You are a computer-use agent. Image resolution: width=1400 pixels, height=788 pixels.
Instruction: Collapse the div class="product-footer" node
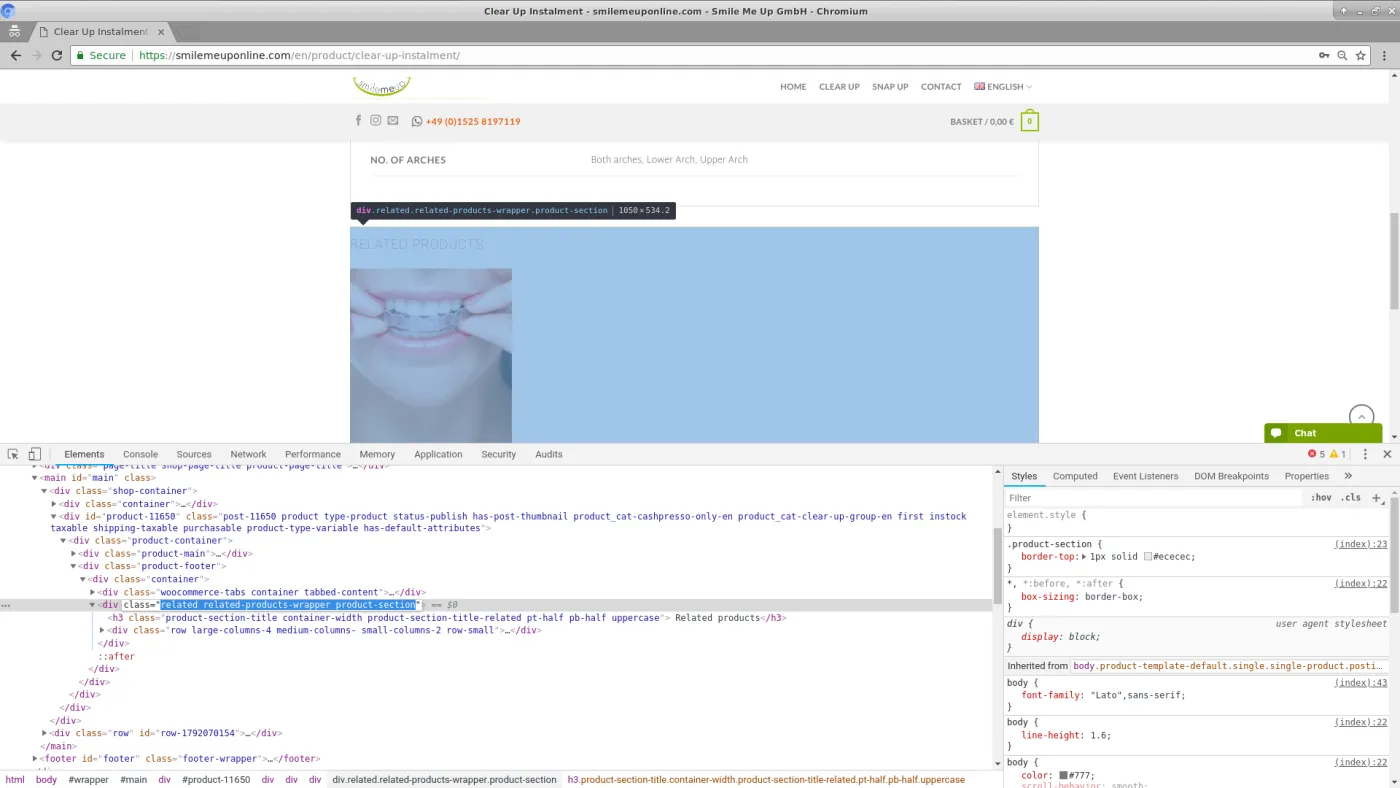coord(74,566)
